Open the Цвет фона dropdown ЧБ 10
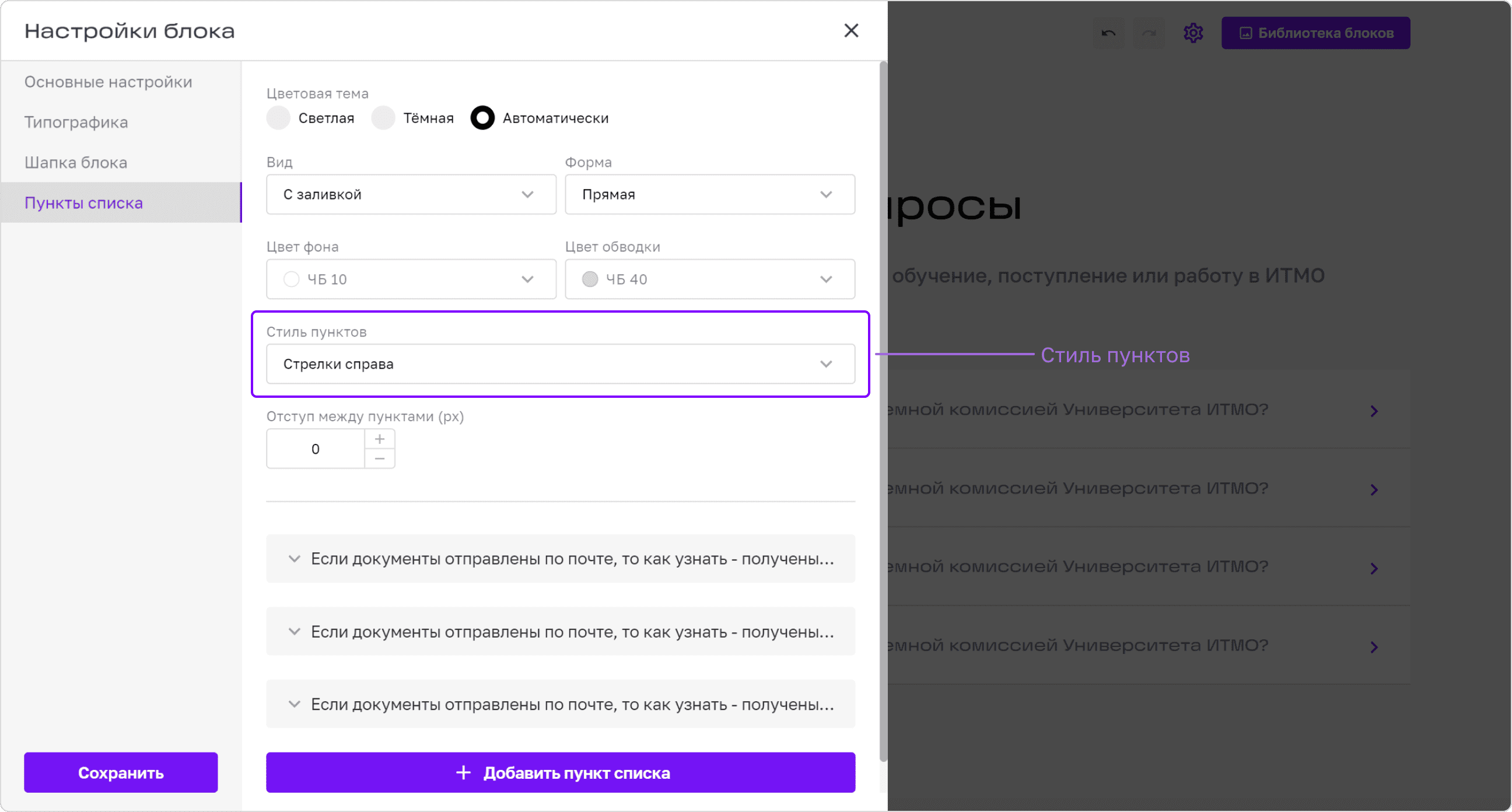 (411, 279)
